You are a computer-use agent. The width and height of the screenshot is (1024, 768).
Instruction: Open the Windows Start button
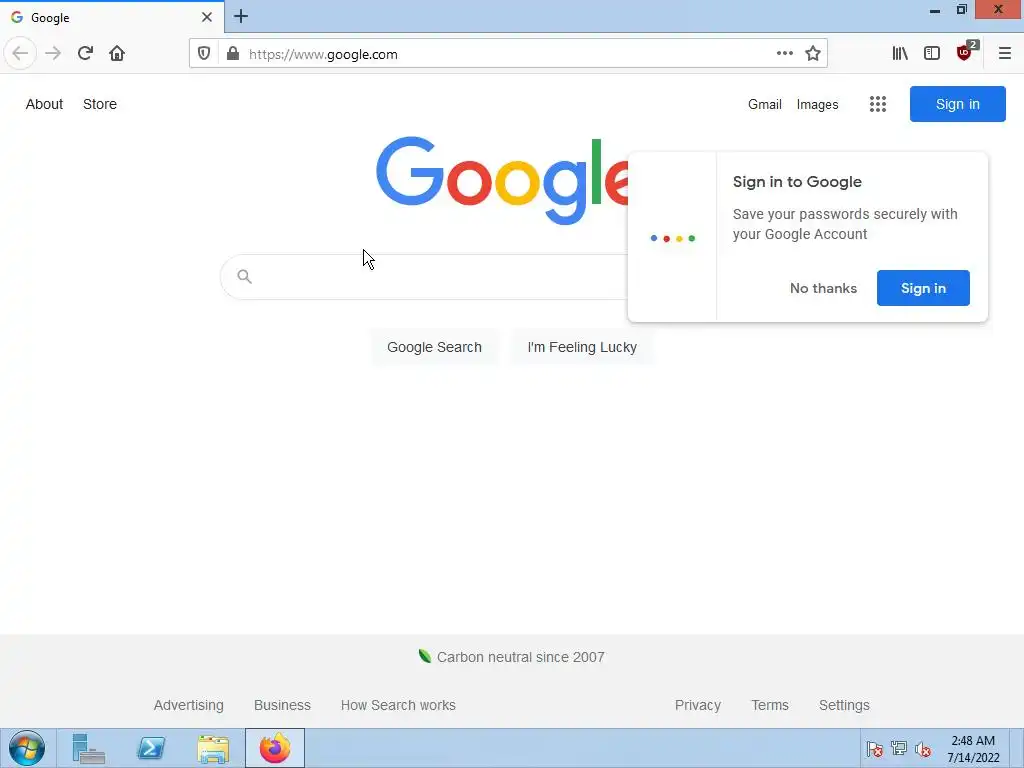(x=27, y=748)
